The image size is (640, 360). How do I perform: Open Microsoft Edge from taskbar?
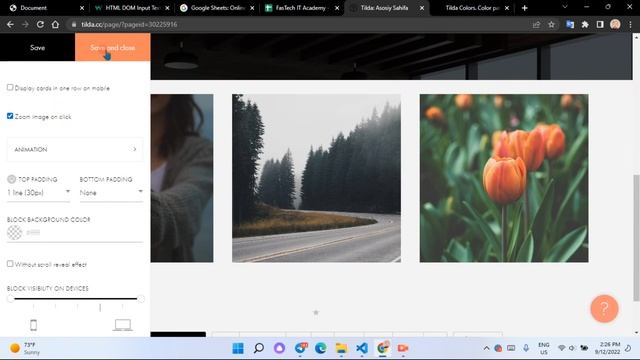[x=321, y=348]
